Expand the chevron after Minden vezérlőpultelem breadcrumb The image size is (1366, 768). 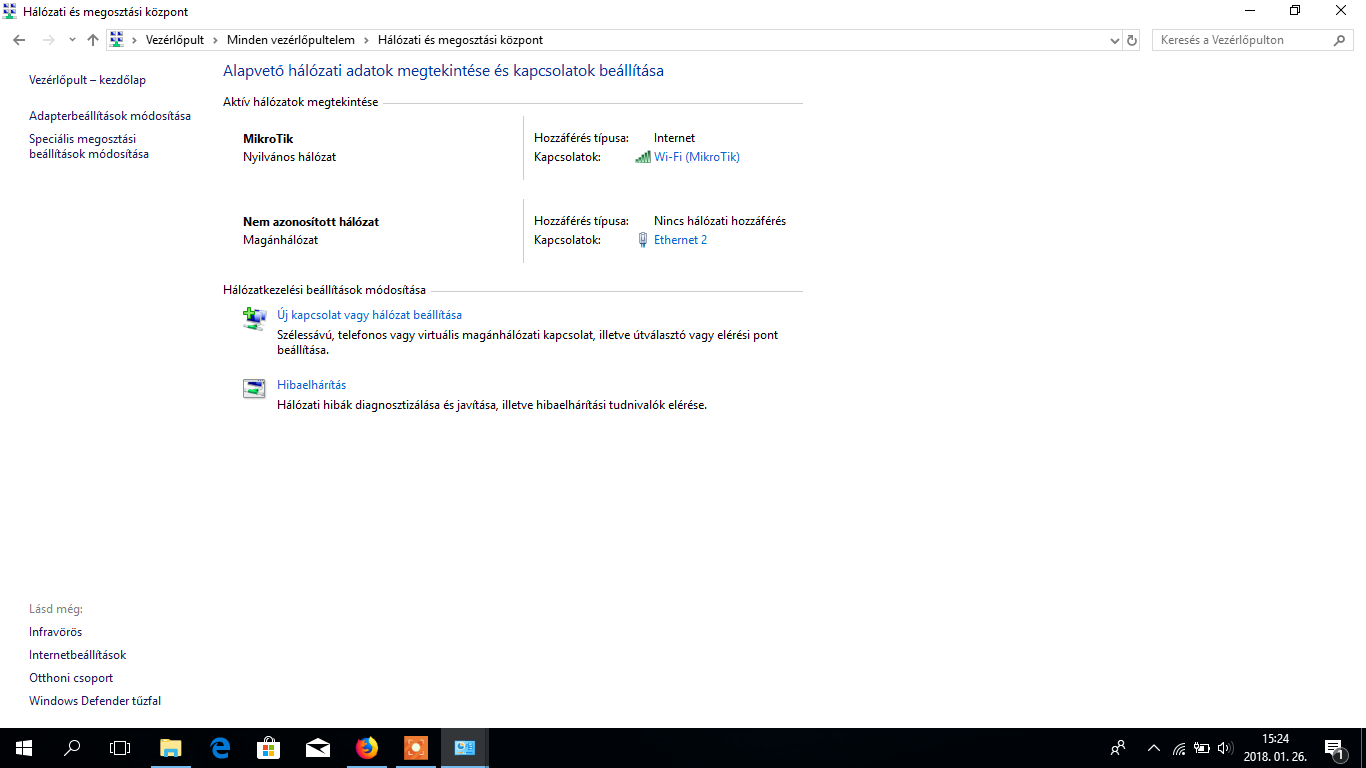367,40
